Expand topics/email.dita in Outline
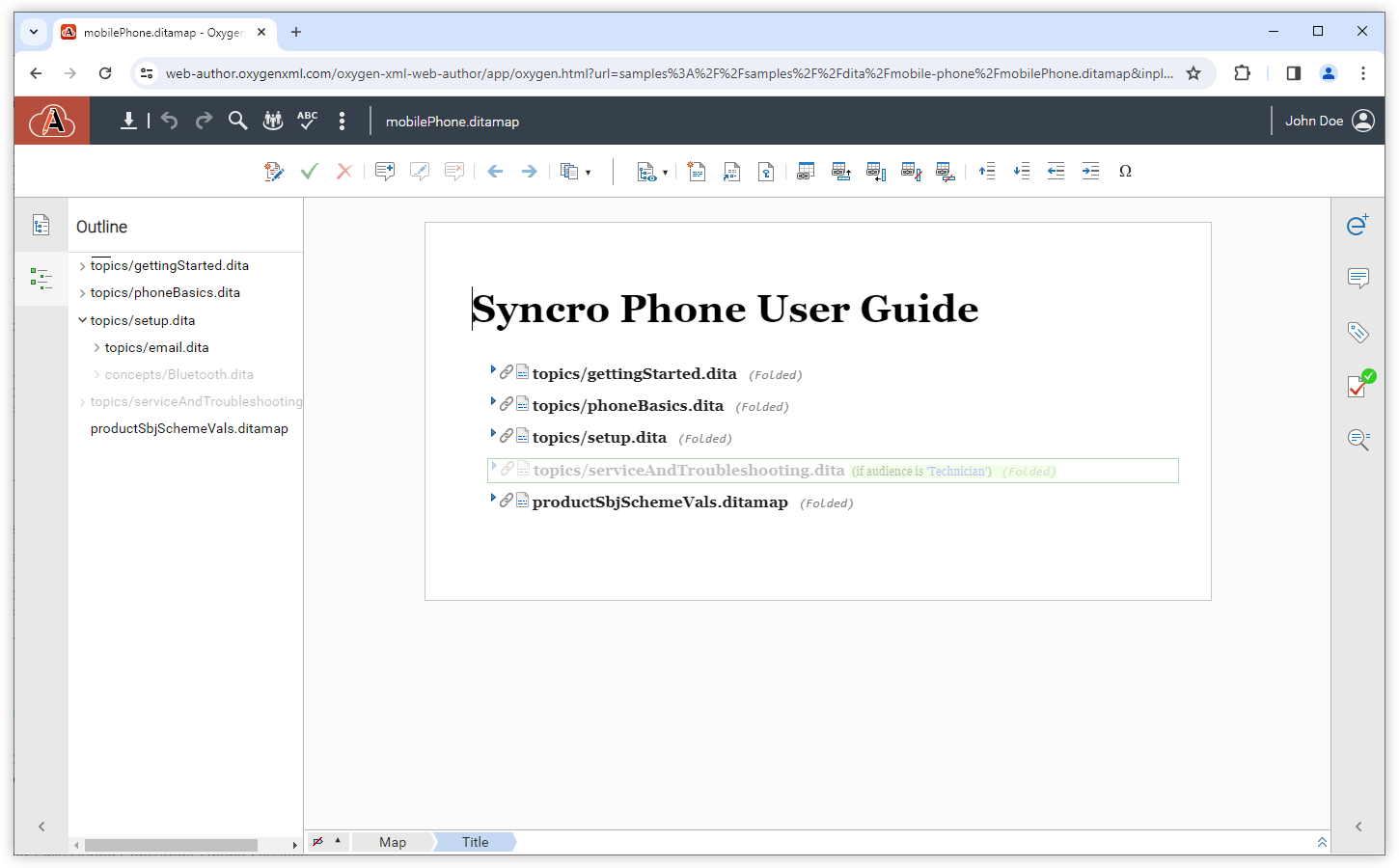The image size is (1399, 868). 97,347
